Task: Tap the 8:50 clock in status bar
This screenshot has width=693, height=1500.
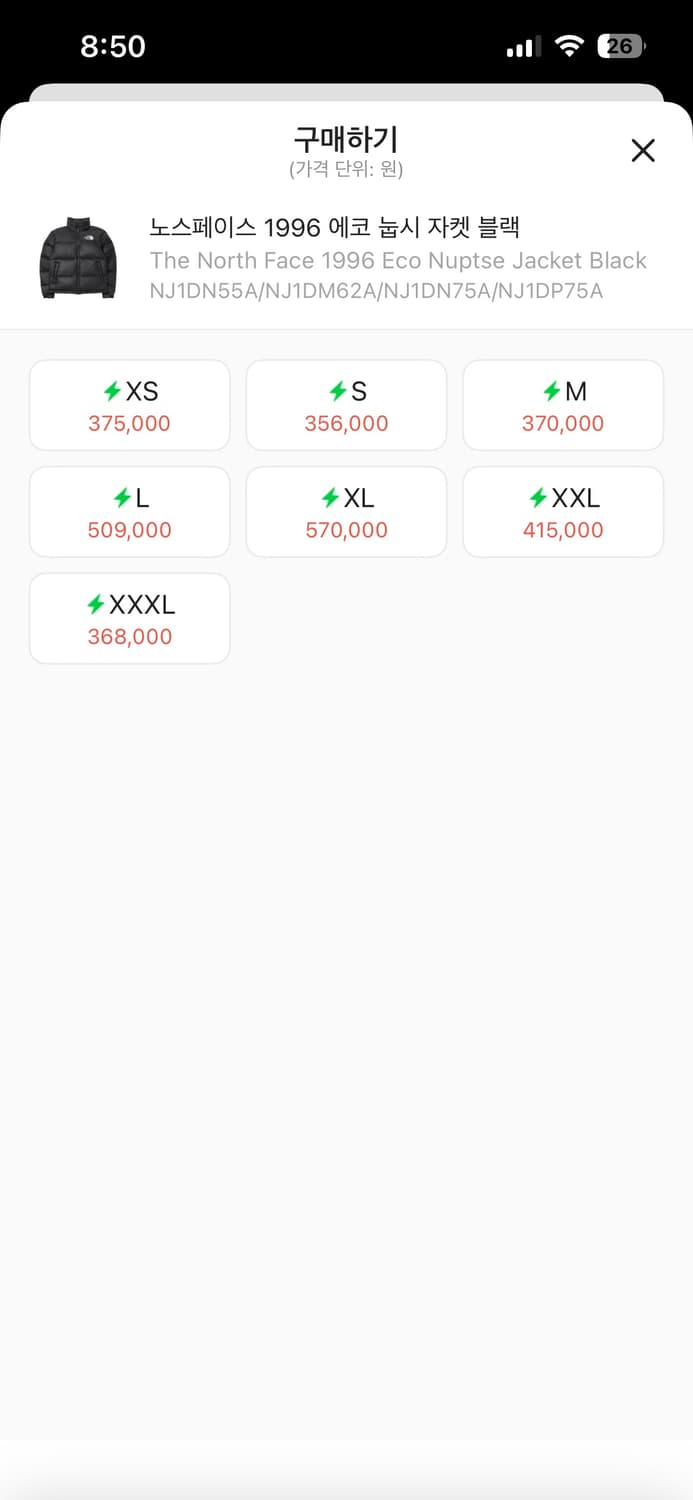Action: click(113, 46)
